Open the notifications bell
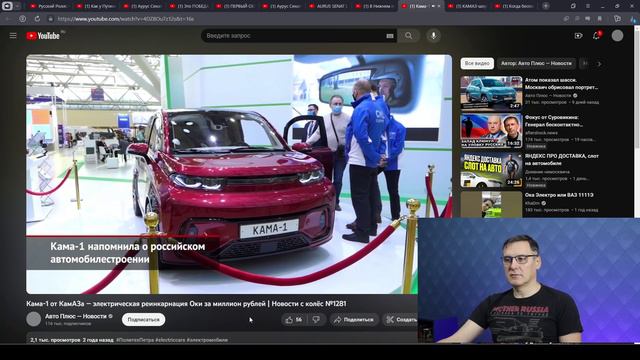The image size is (640, 360). (x=596, y=36)
